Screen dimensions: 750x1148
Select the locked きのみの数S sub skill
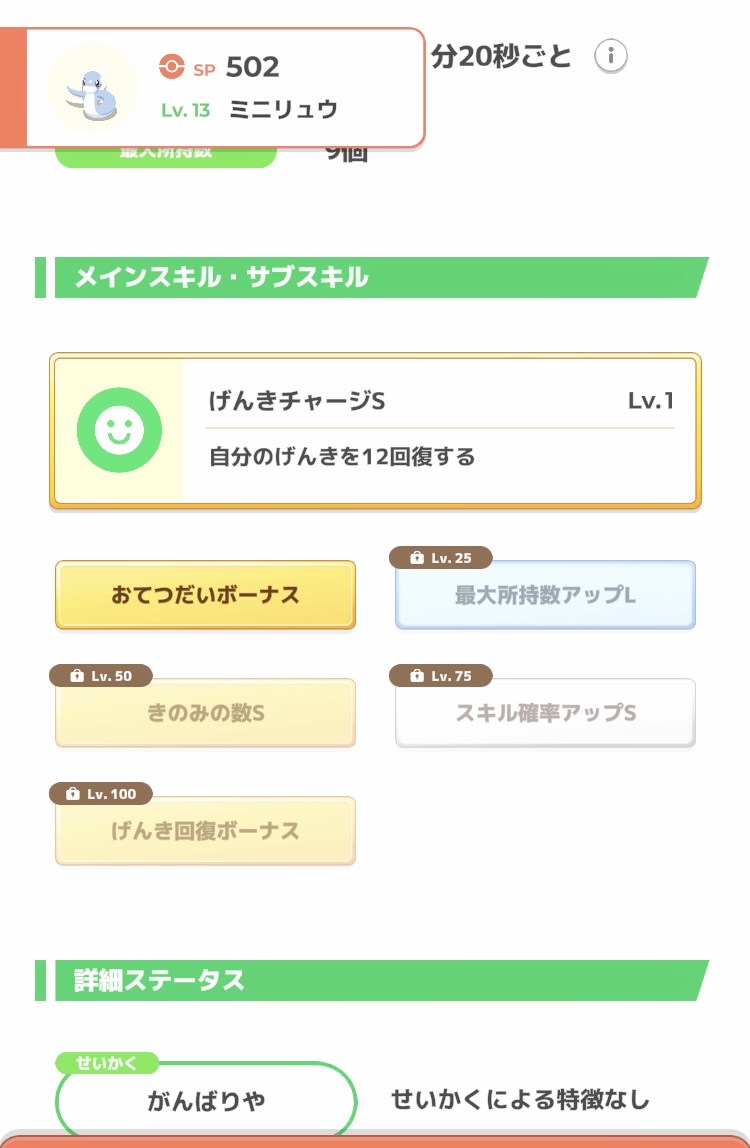click(205, 712)
